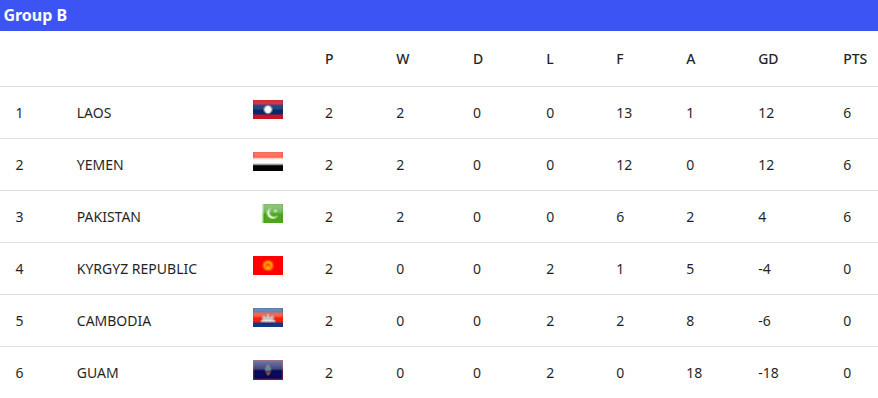The width and height of the screenshot is (878, 398).
Task: Open the YEMEN team name
Action: pyautogui.click(x=100, y=165)
